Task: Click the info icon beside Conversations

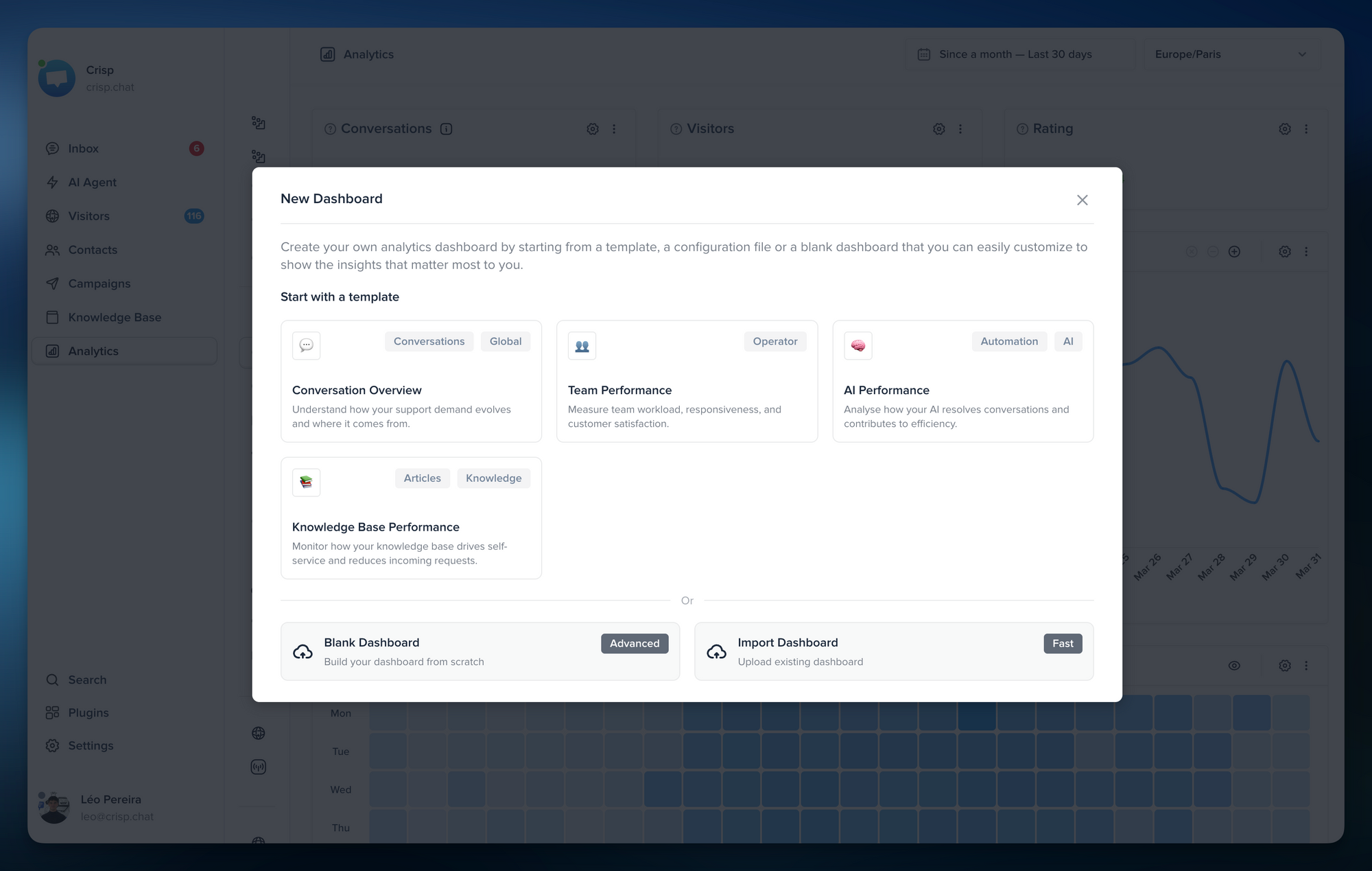Action: coord(447,129)
